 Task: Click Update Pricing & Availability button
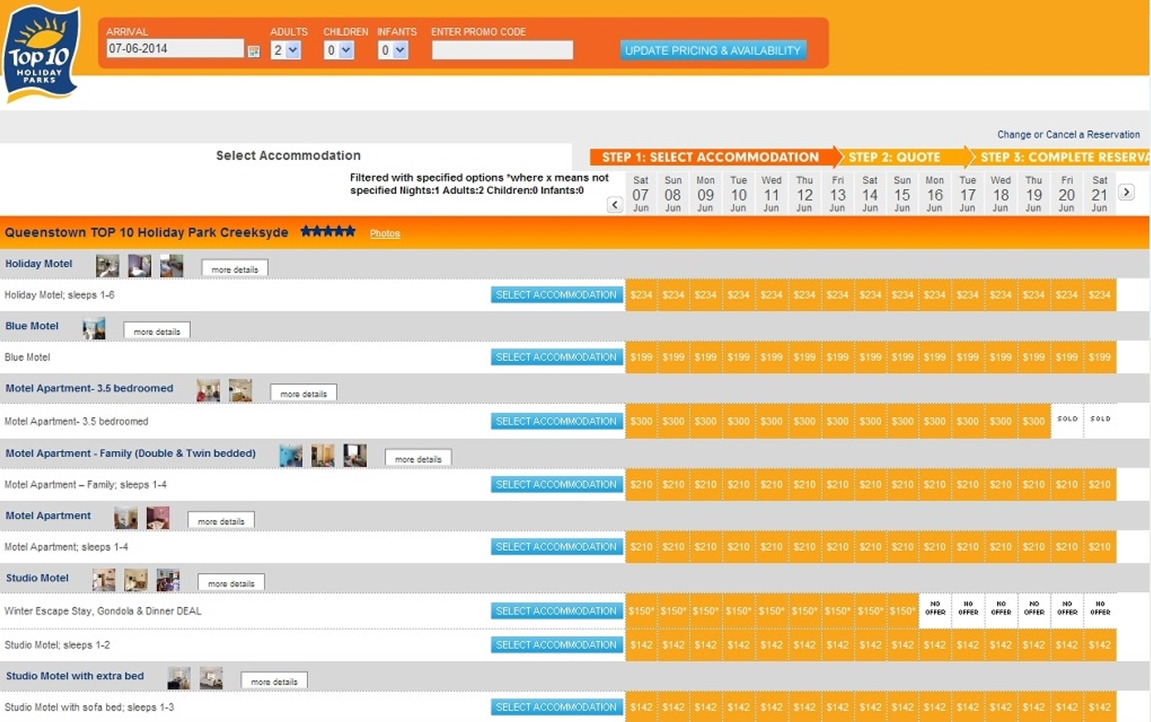click(x=713, y=51)
